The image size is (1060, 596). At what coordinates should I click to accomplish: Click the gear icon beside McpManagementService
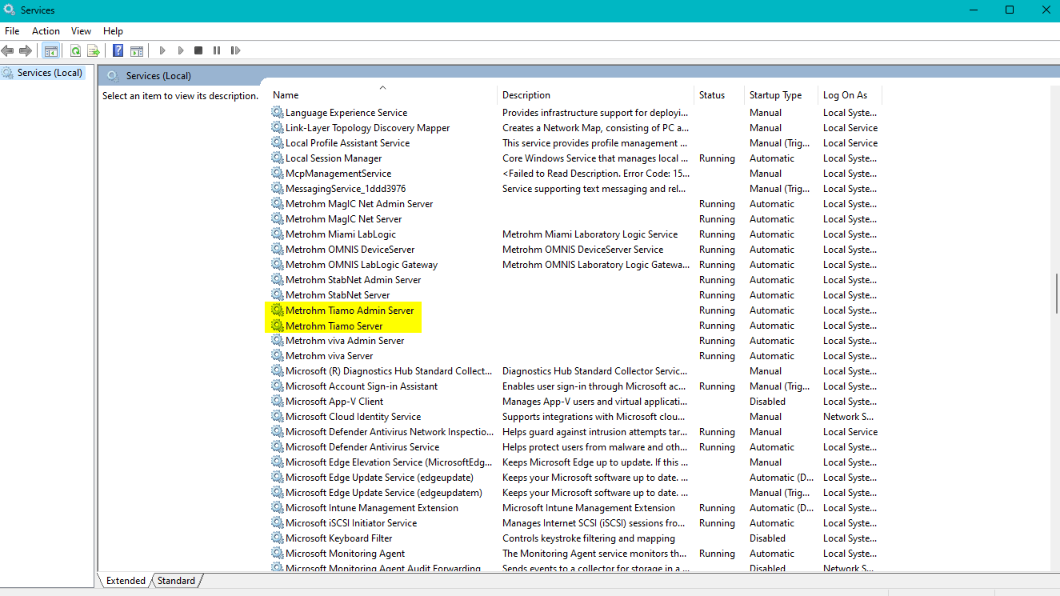point(277,173)
